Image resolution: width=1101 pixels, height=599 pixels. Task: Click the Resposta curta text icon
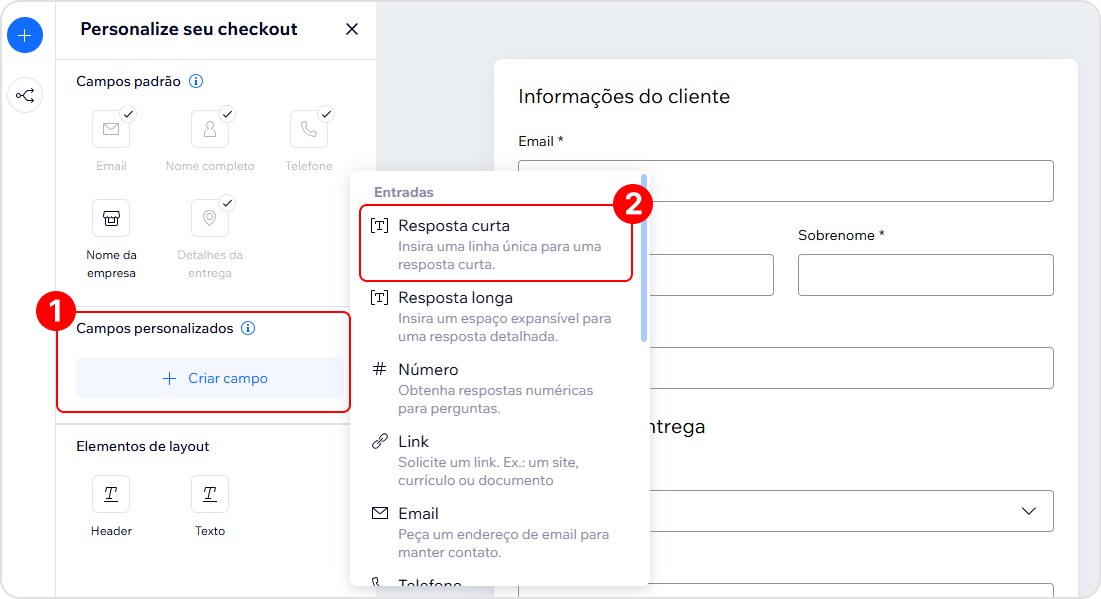379,225
